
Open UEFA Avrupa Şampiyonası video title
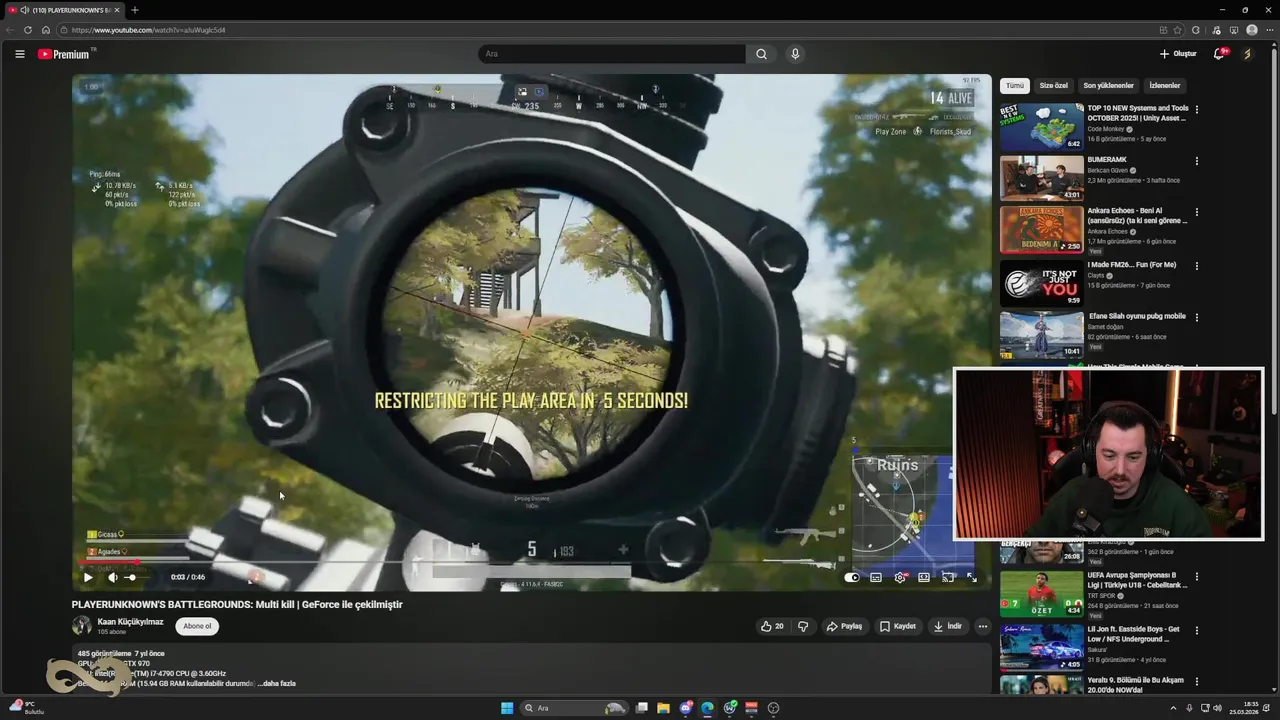pos(1138,580)
